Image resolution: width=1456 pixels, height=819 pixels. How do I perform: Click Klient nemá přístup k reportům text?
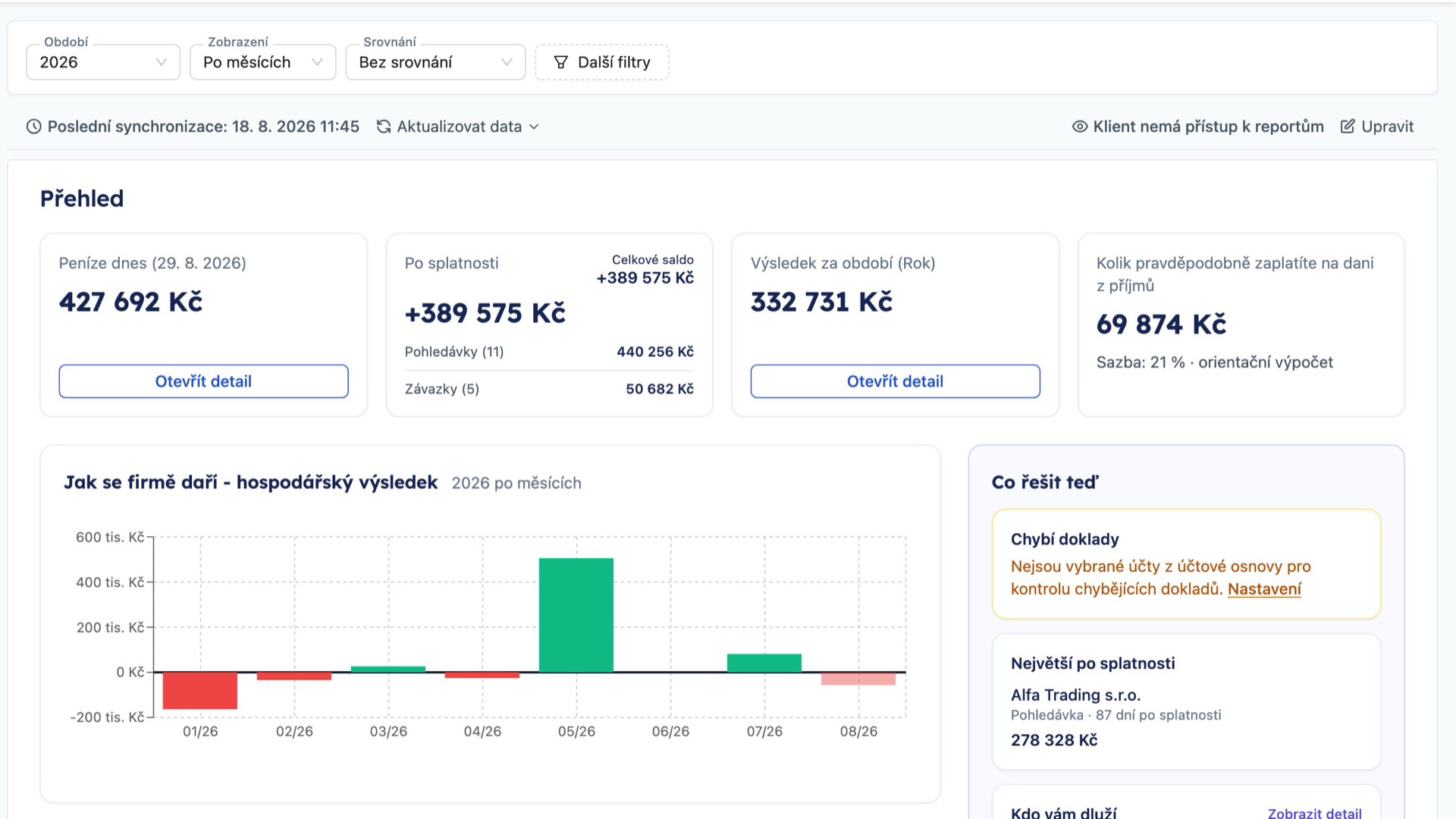click(x=1208, y=127)
